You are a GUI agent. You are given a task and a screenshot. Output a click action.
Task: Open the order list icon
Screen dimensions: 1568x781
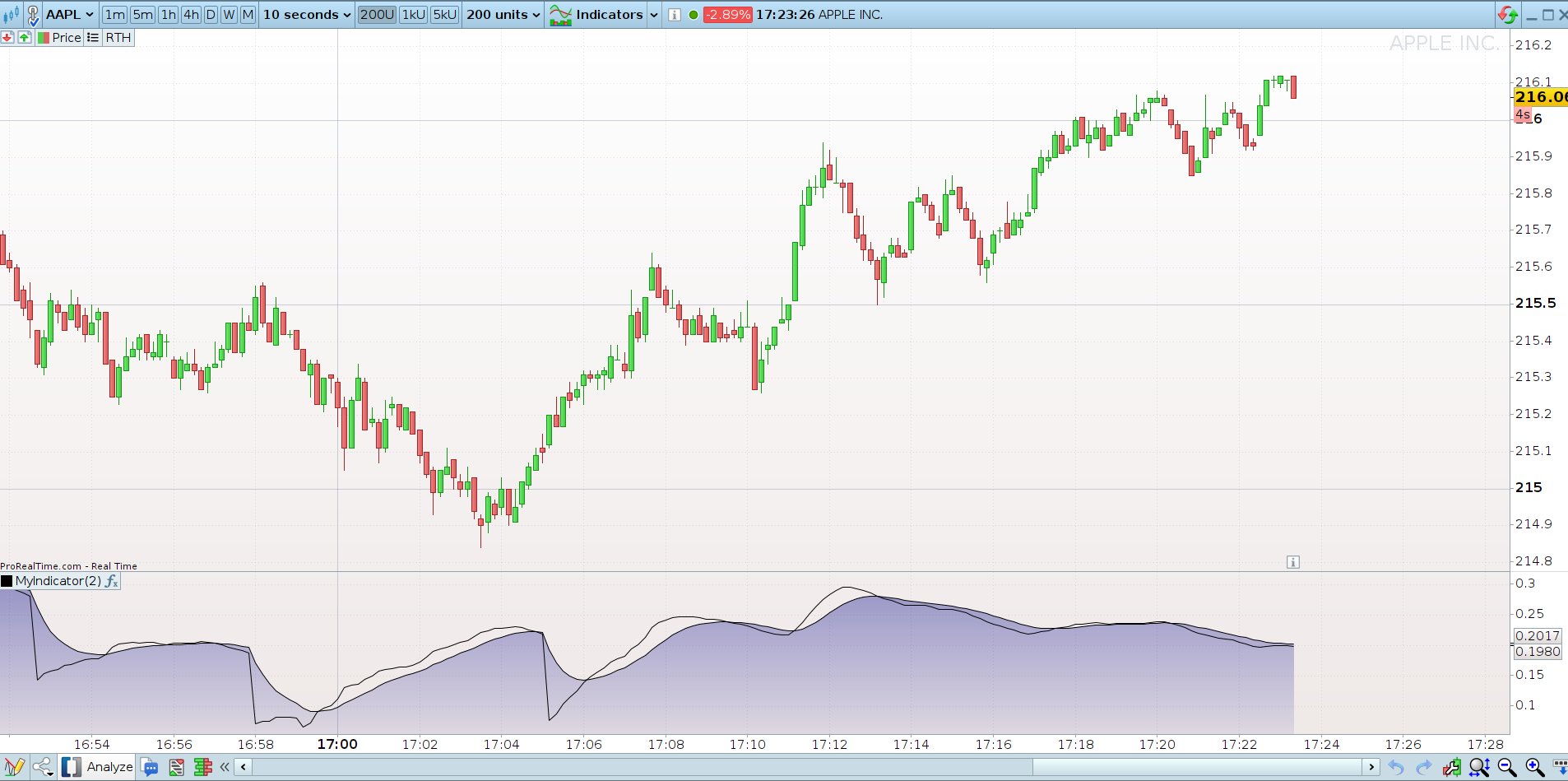tap(176, 768)
